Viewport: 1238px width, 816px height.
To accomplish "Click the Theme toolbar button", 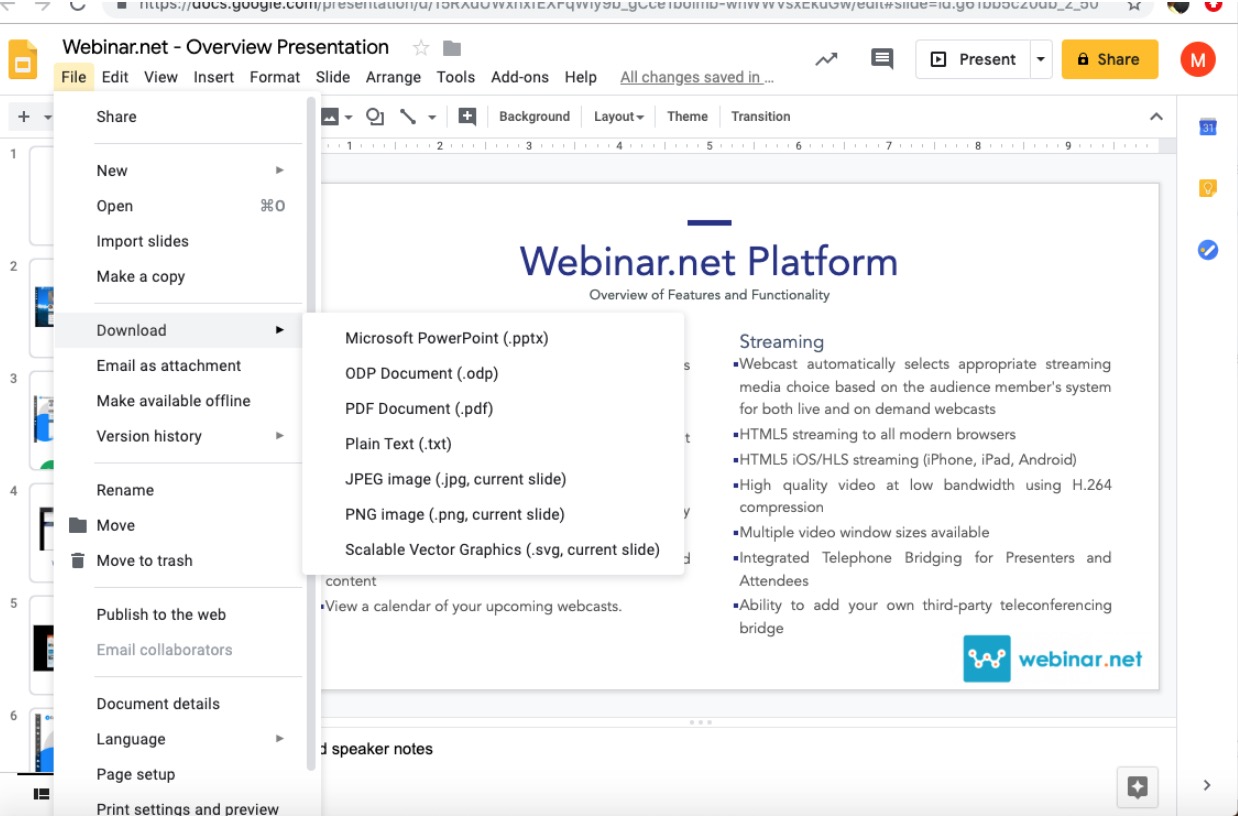I will tap(687, 117).
